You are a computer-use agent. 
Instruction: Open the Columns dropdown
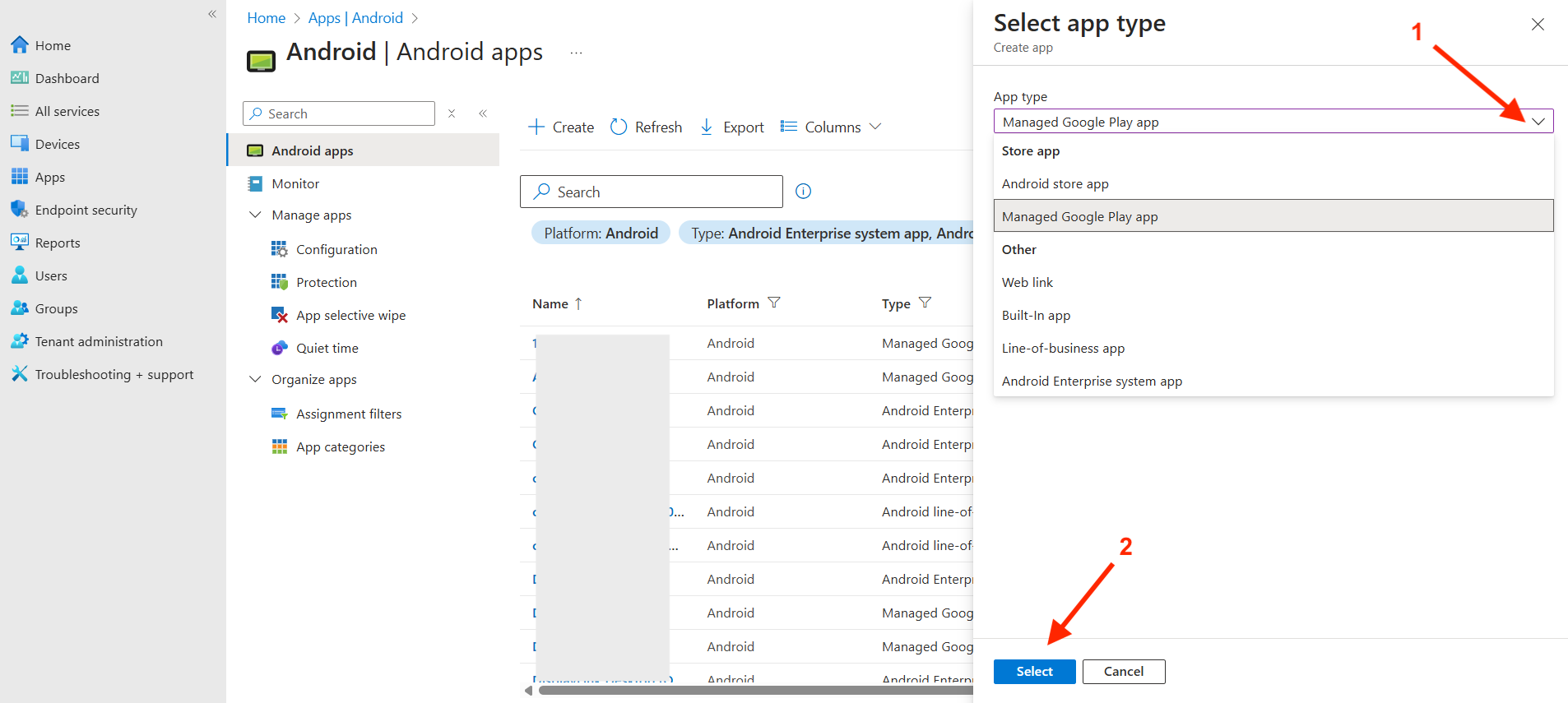coord(831,127)
